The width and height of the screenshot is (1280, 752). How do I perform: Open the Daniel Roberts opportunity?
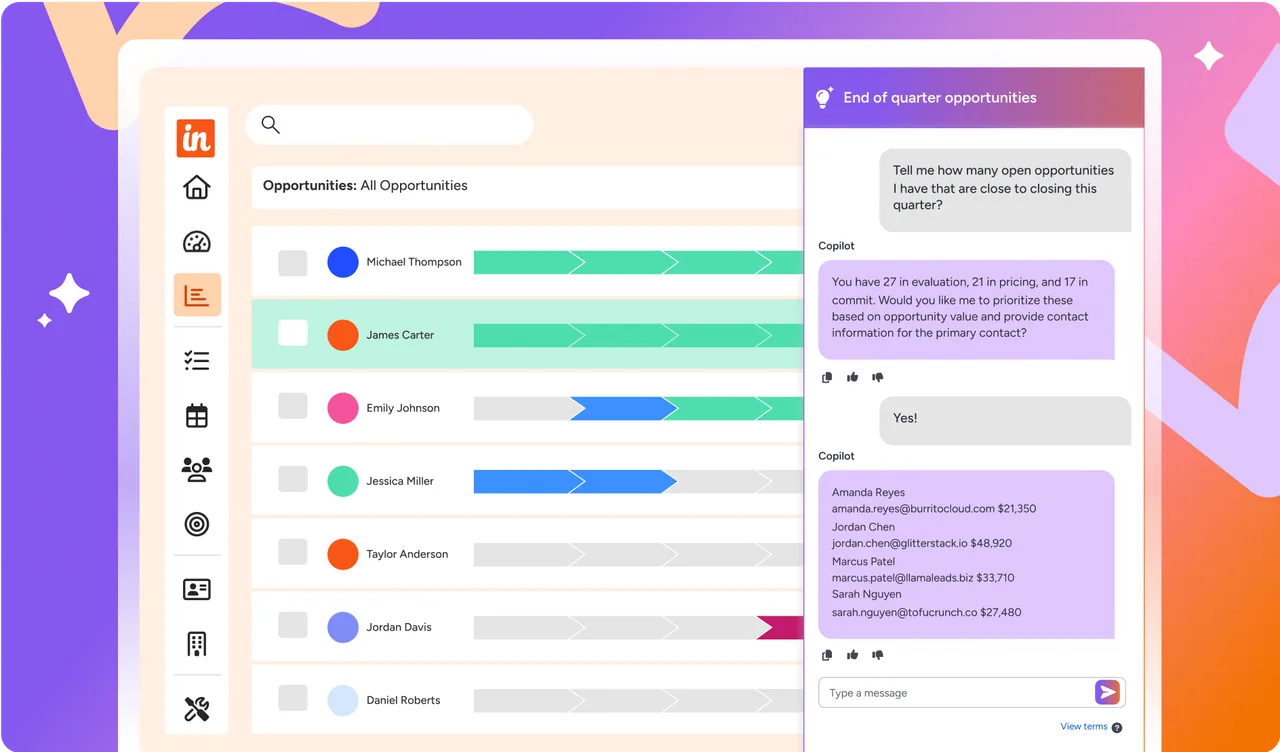[403, 700]
